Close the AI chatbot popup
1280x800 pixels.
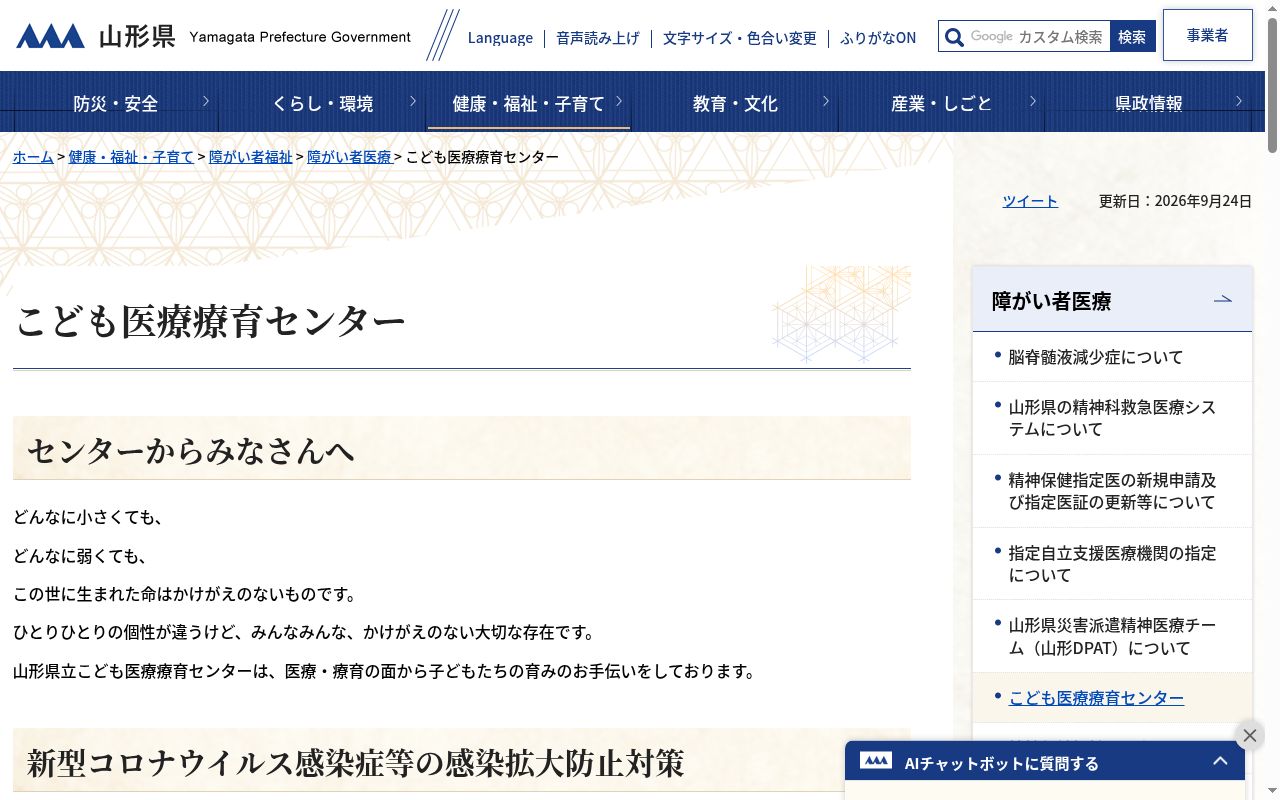[1249, 736]
